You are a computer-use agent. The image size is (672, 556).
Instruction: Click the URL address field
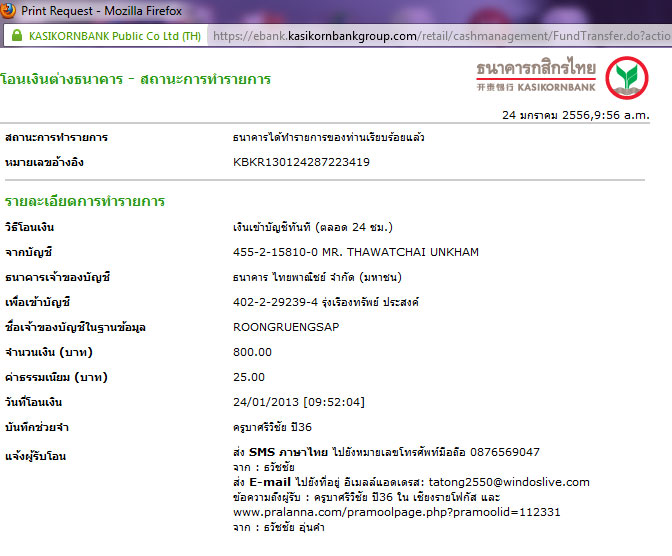pyautogui.click(x=441, y=36)
